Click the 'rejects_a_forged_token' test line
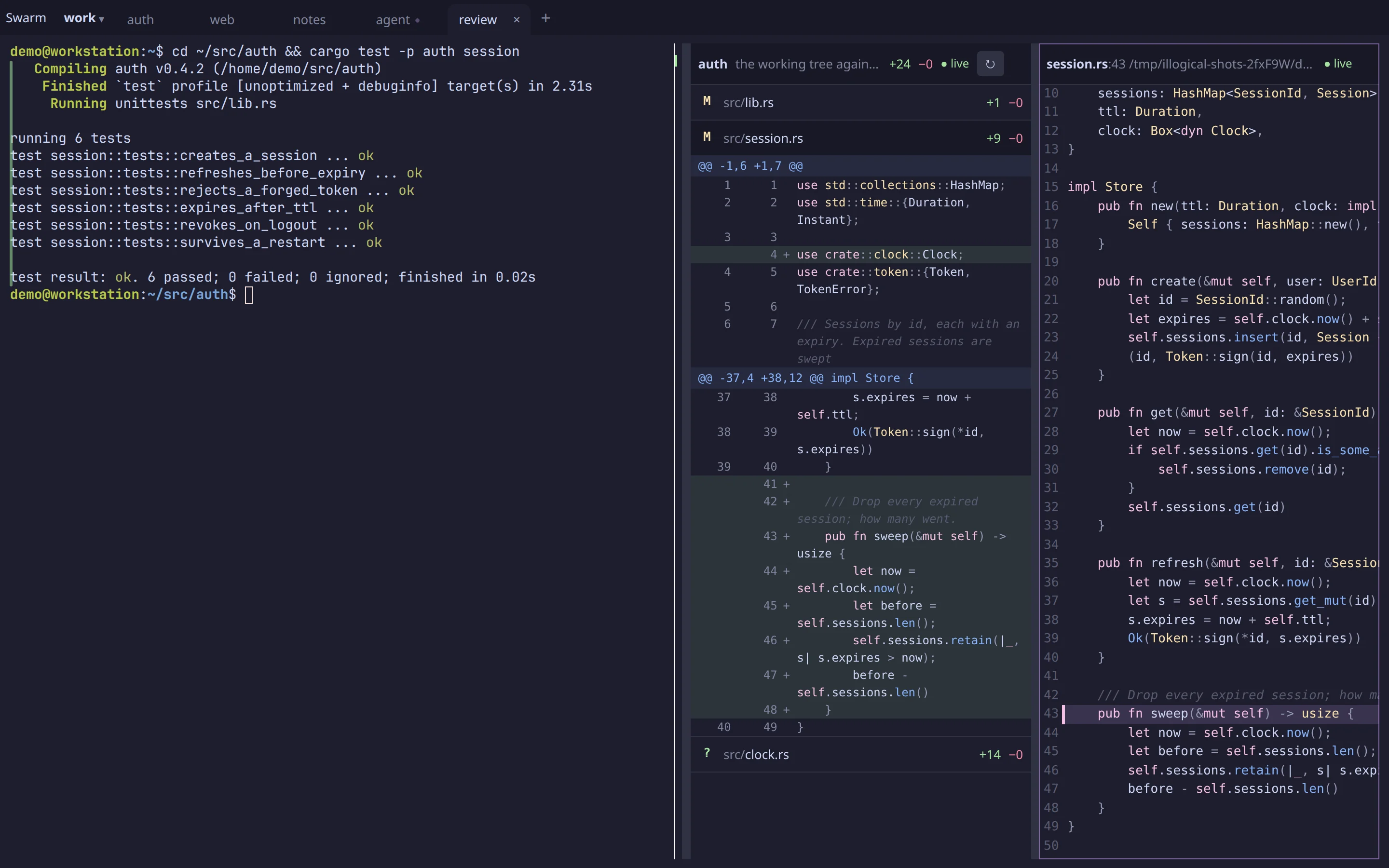This screenshot has width=1389, height=868. coord(212,190)
